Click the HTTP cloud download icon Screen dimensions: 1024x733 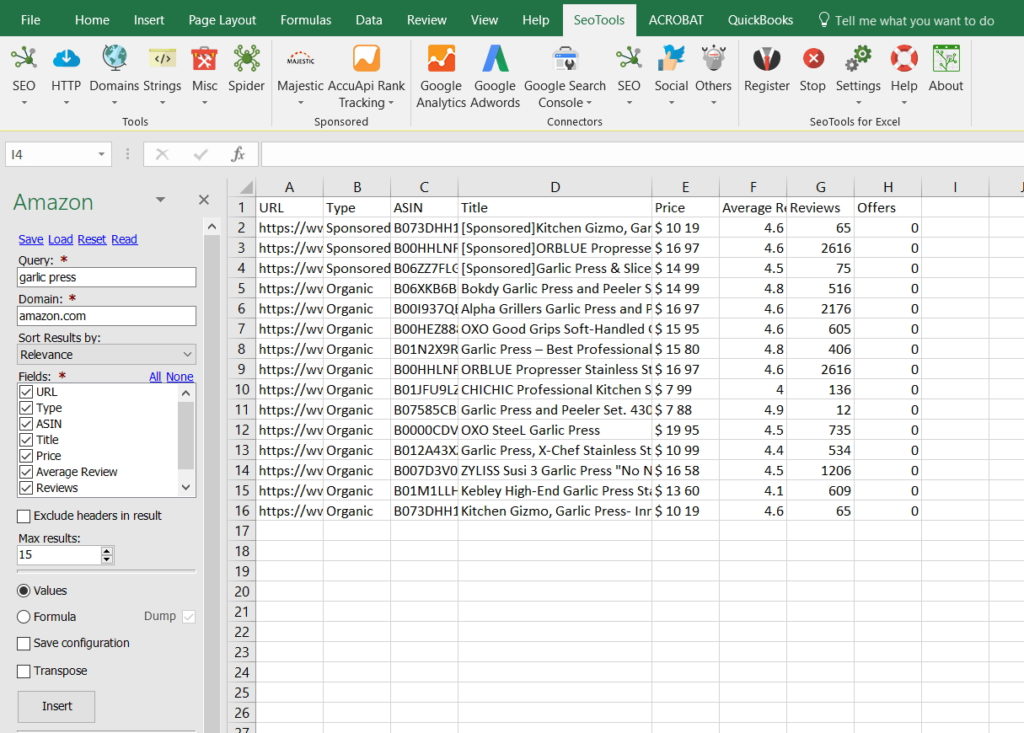(66, 58)
